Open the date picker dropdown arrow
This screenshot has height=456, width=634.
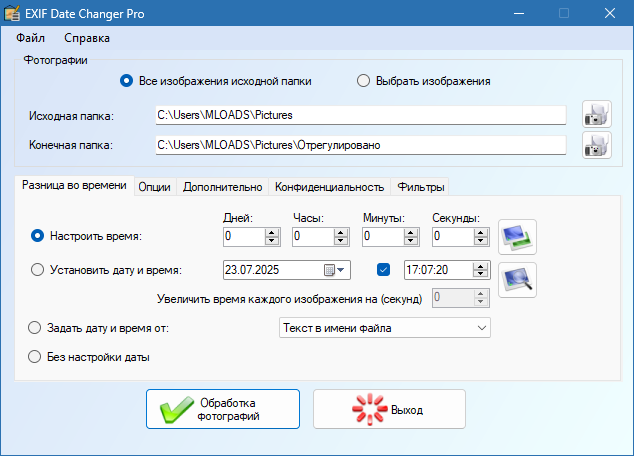(x=341, y=270)
